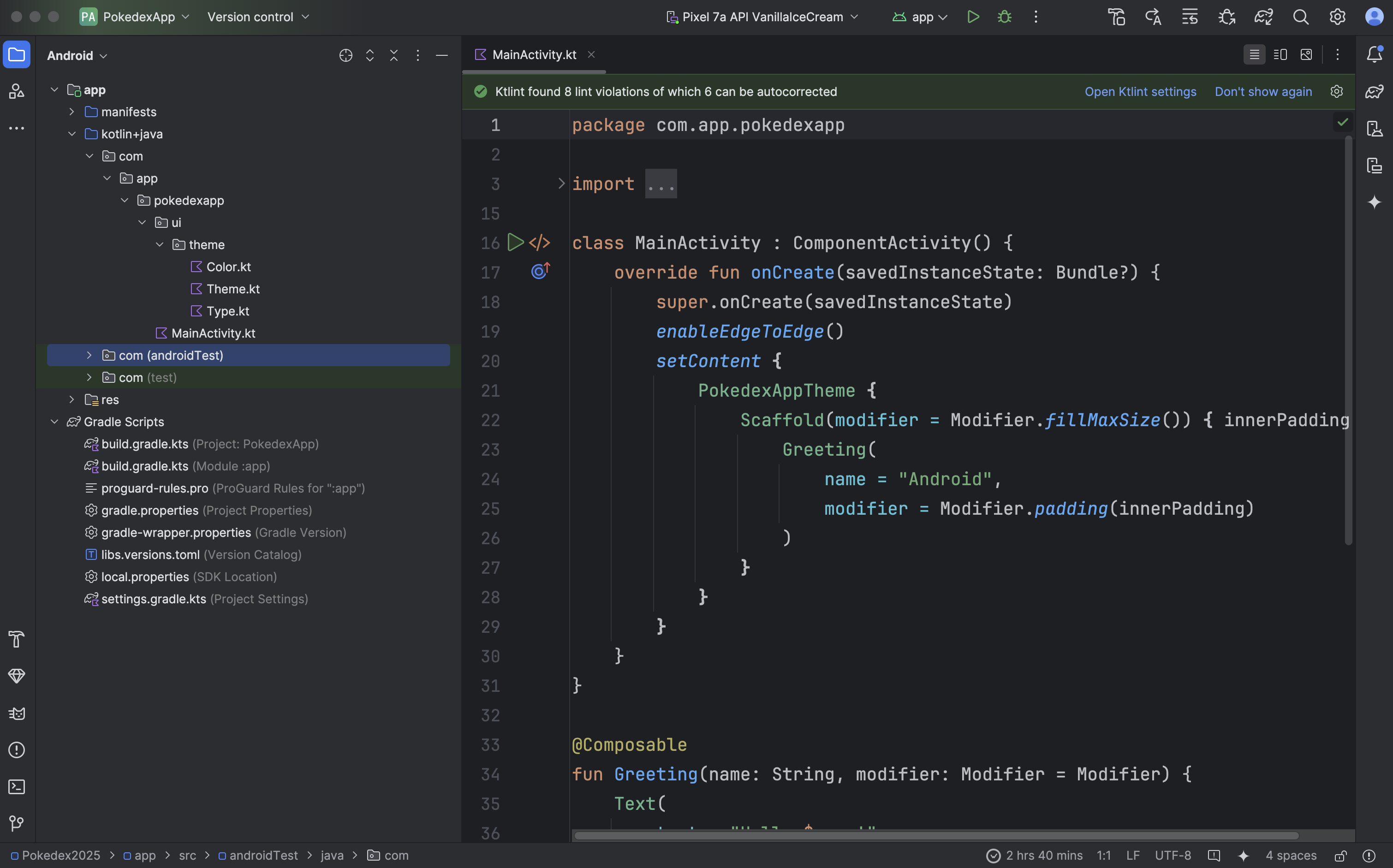Select the MainActivity.kt editor tab

tap(534, 54)
